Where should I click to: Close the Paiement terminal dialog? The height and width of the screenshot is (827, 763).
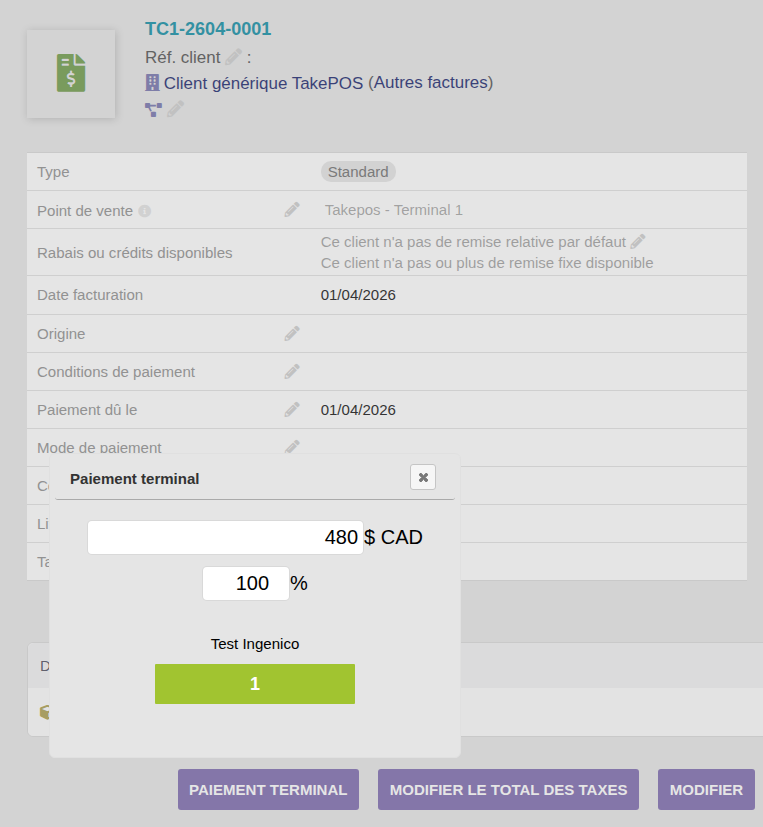423,478
